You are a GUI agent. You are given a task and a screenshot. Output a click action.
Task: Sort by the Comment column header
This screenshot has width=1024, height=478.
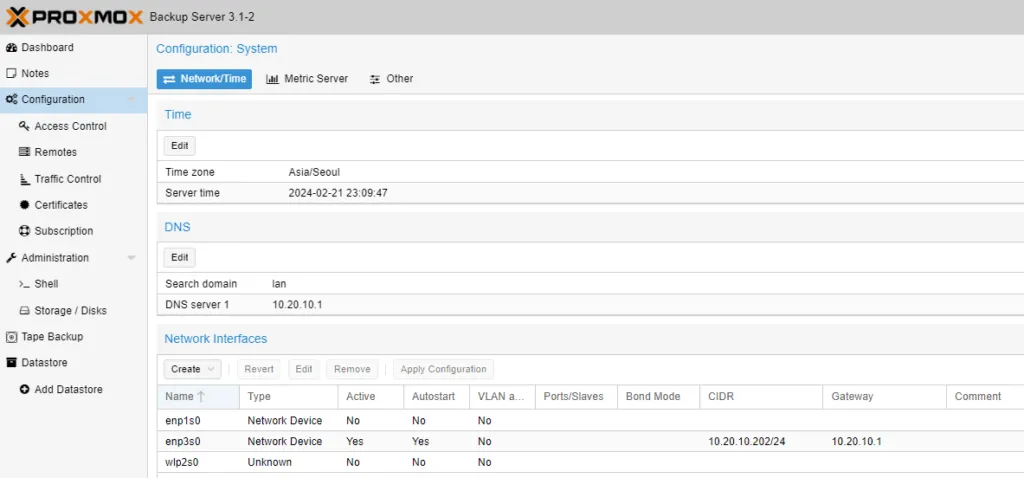coord(985,396)
